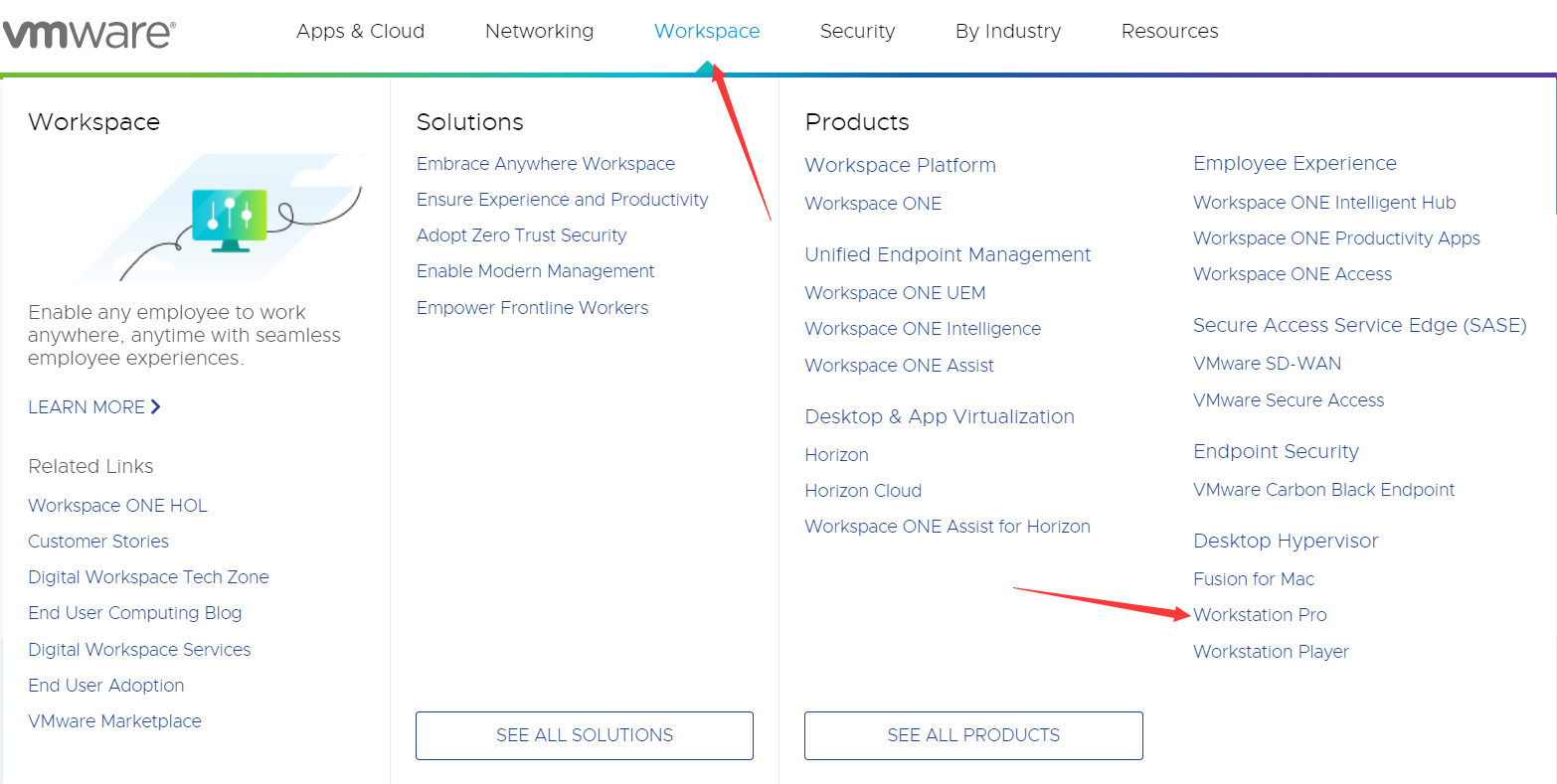Open Workstation Player product page
1557x784 pixels.
(1272, 652)
